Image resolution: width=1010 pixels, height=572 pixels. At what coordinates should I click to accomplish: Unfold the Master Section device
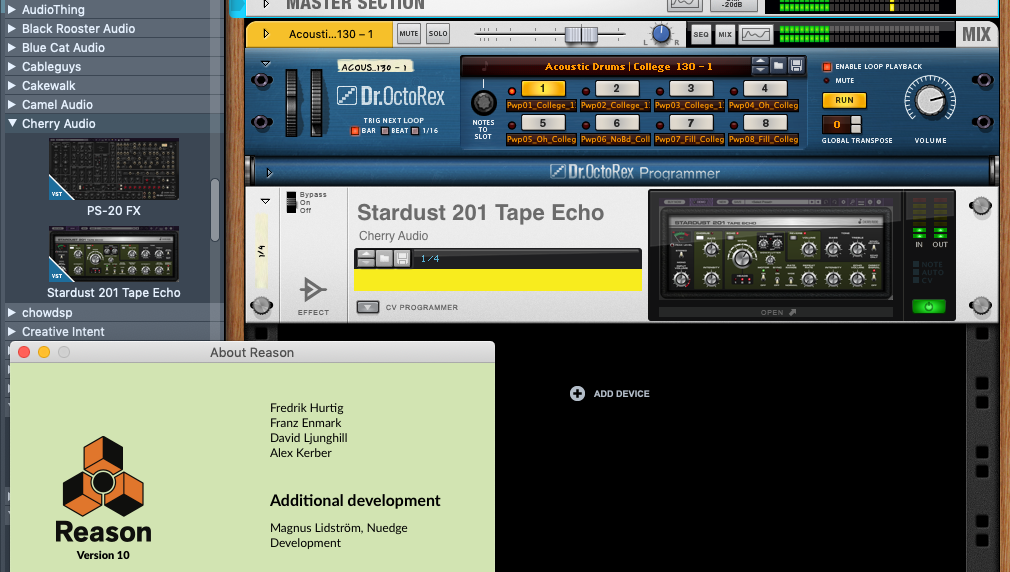click(x=266, y=5)
